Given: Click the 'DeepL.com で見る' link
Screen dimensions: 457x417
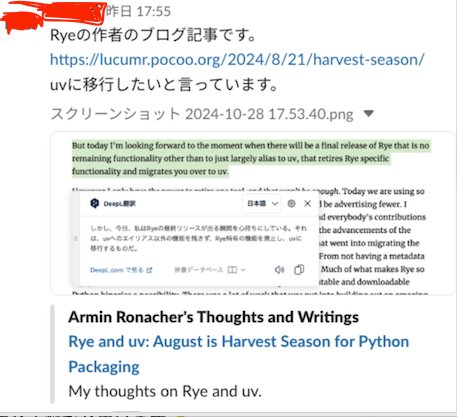Looking at the screenshot, I should [x=117, y=270].
